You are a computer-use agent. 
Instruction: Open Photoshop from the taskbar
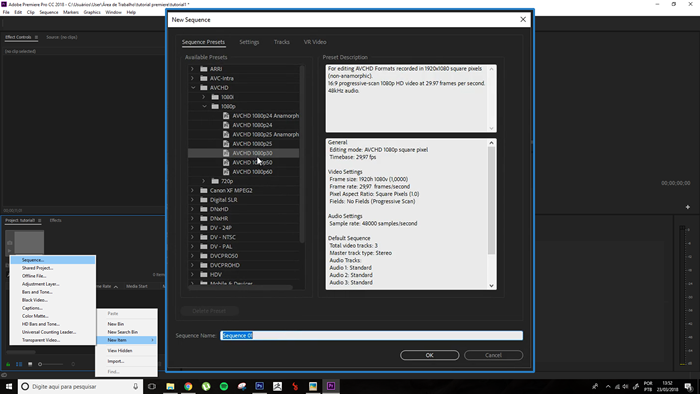click(x=259, y=386)
